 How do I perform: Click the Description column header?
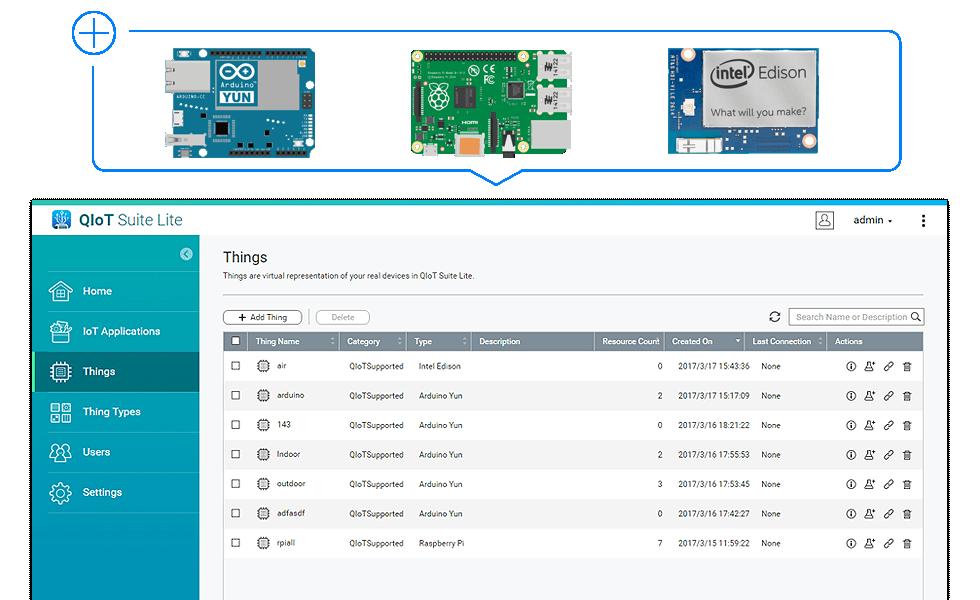click(x=532, y=341)
